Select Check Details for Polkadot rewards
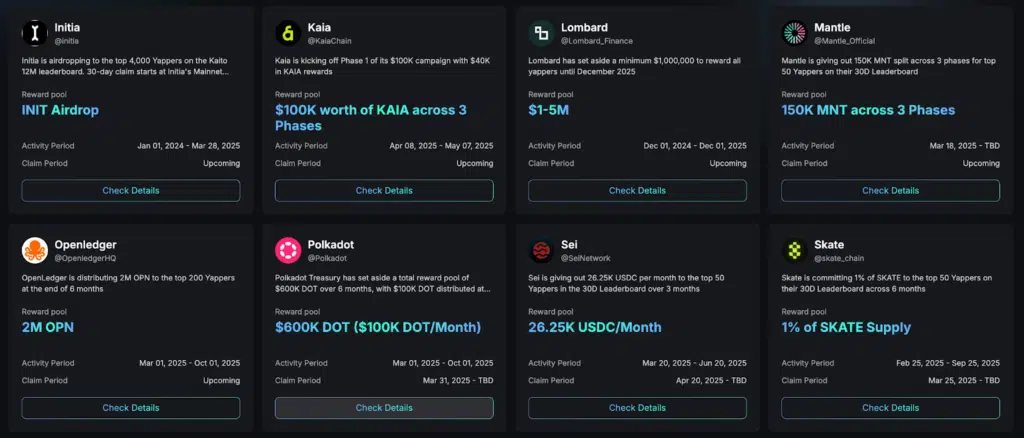Image resolution: width=1024 pixels, height=438 pixels. coord(384,408)
